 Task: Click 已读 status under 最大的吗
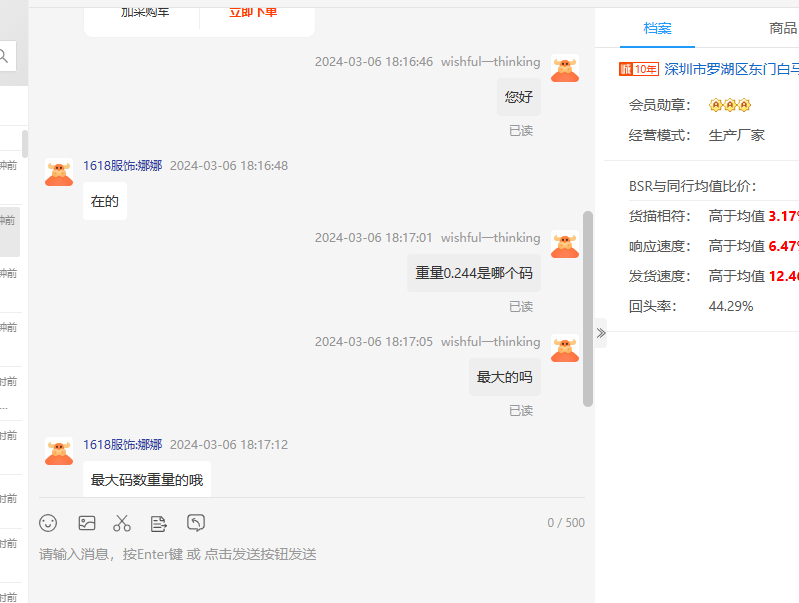pos(521,411)
